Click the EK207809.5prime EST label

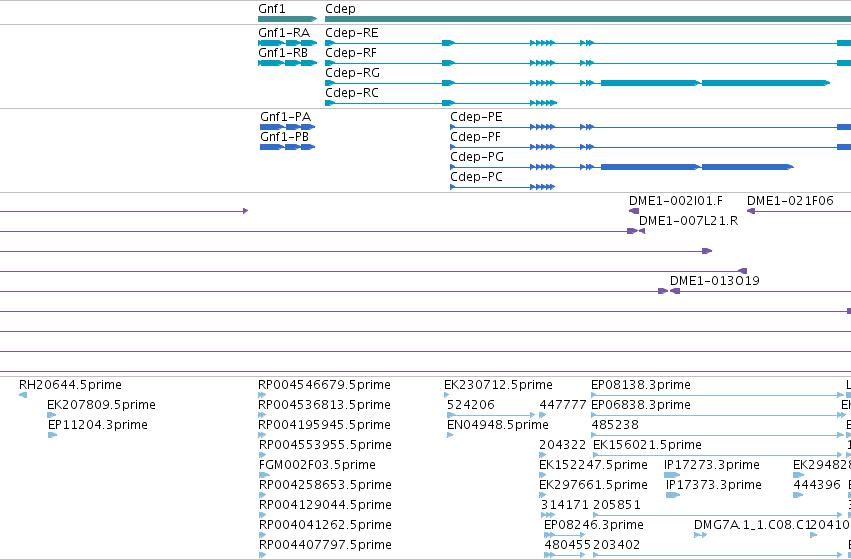click(101, 405)
